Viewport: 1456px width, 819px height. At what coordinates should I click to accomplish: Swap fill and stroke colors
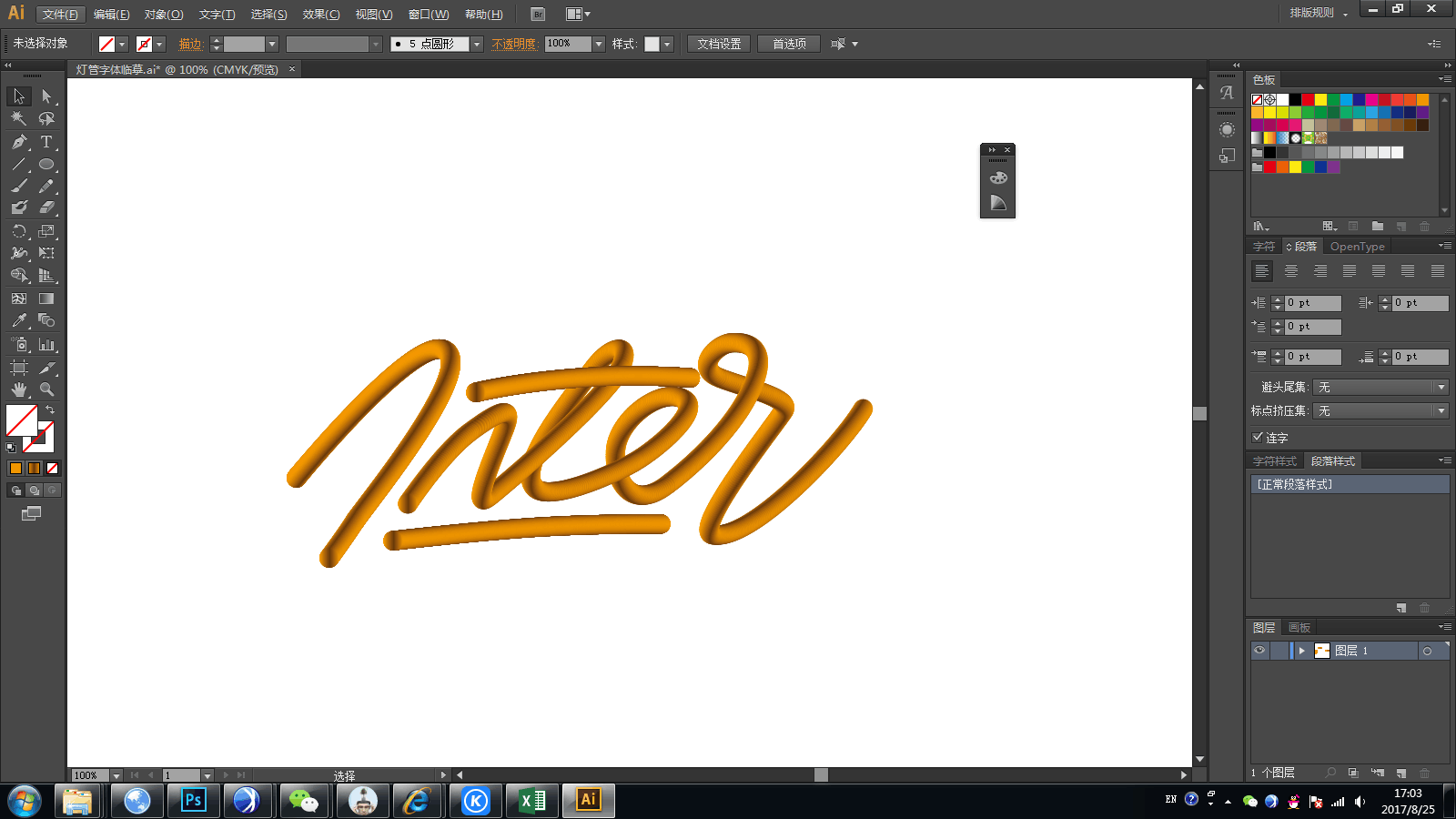click(50, 410)
